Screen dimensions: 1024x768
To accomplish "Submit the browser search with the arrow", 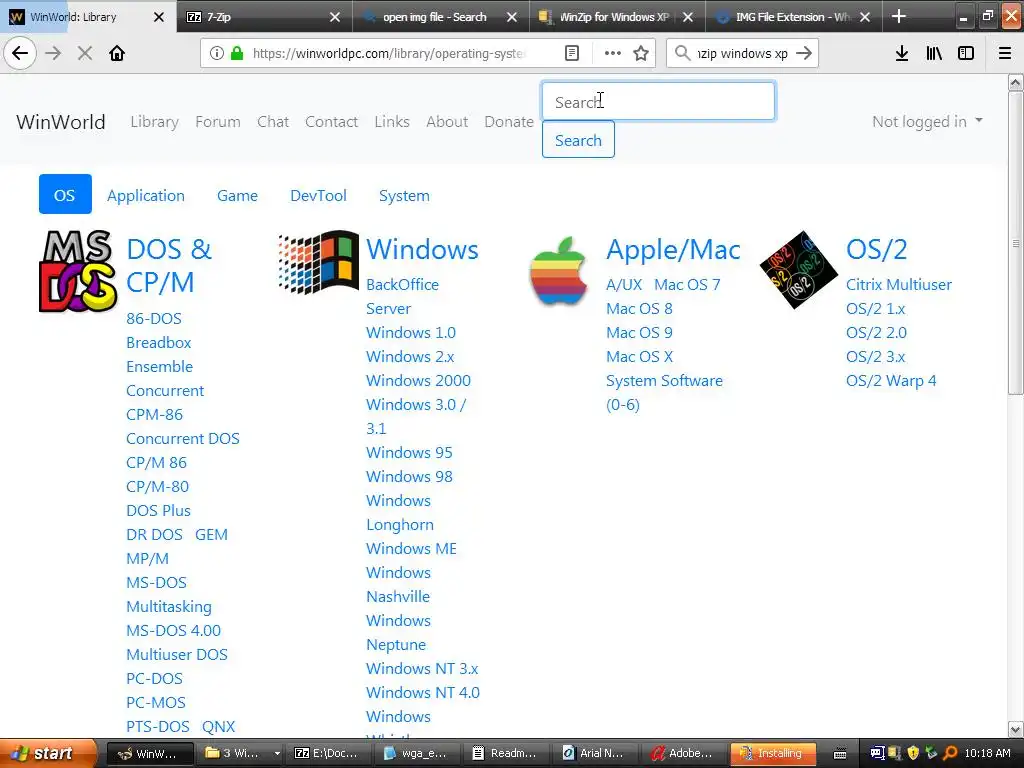I will coord(805,53).
